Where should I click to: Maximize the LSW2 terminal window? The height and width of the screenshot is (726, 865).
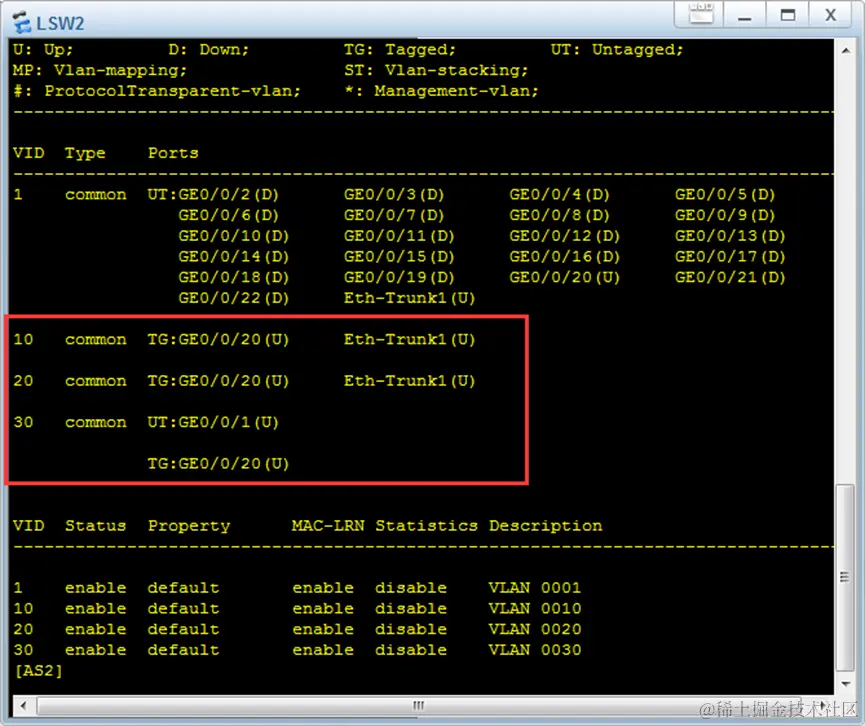788,14
